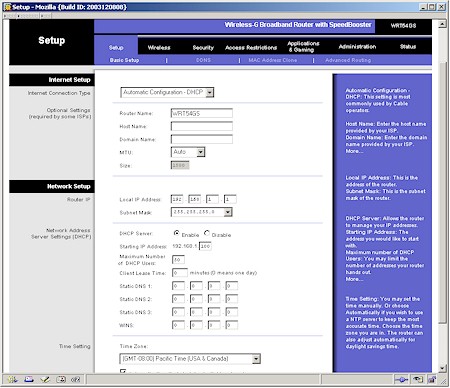The image size is (450, 388).
Task: Click More link under DHCP Users help
Action: (354, 279)
